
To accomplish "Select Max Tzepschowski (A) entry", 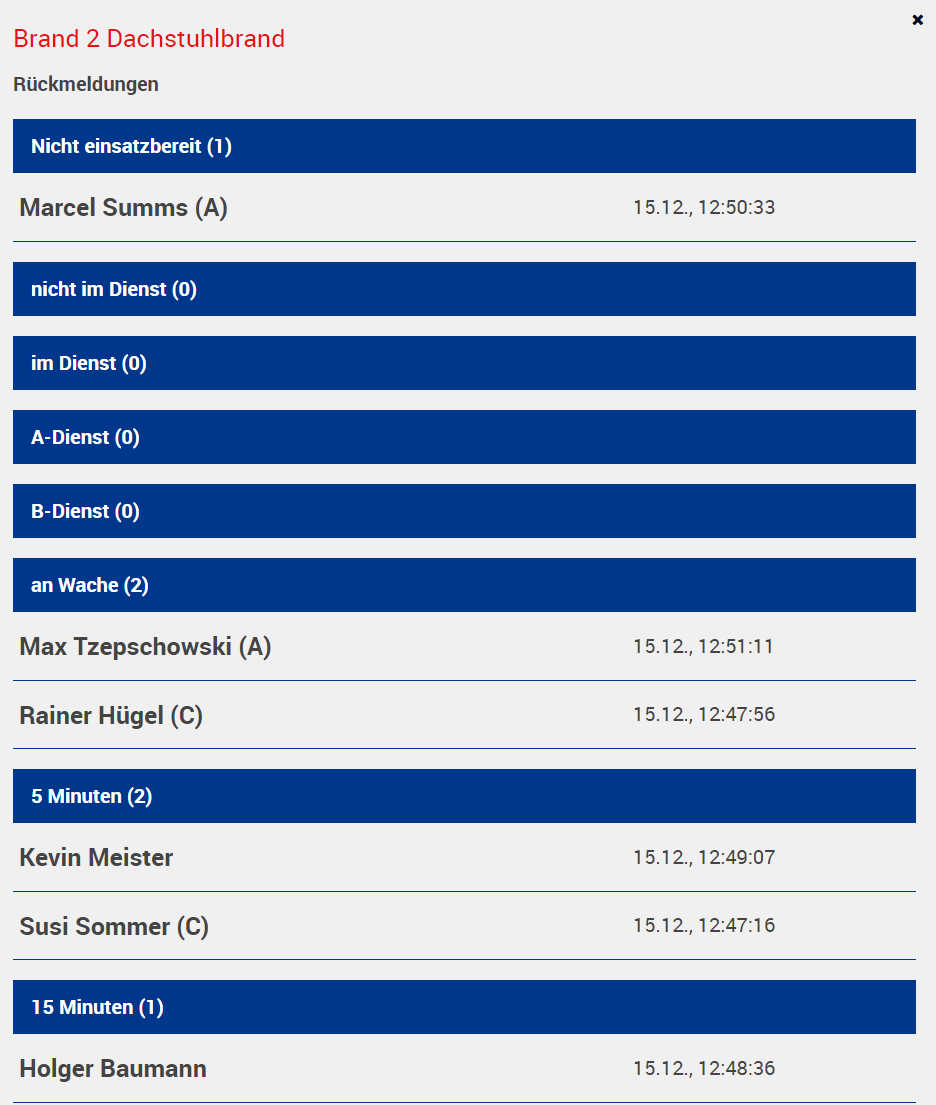I will click(145, 647).
